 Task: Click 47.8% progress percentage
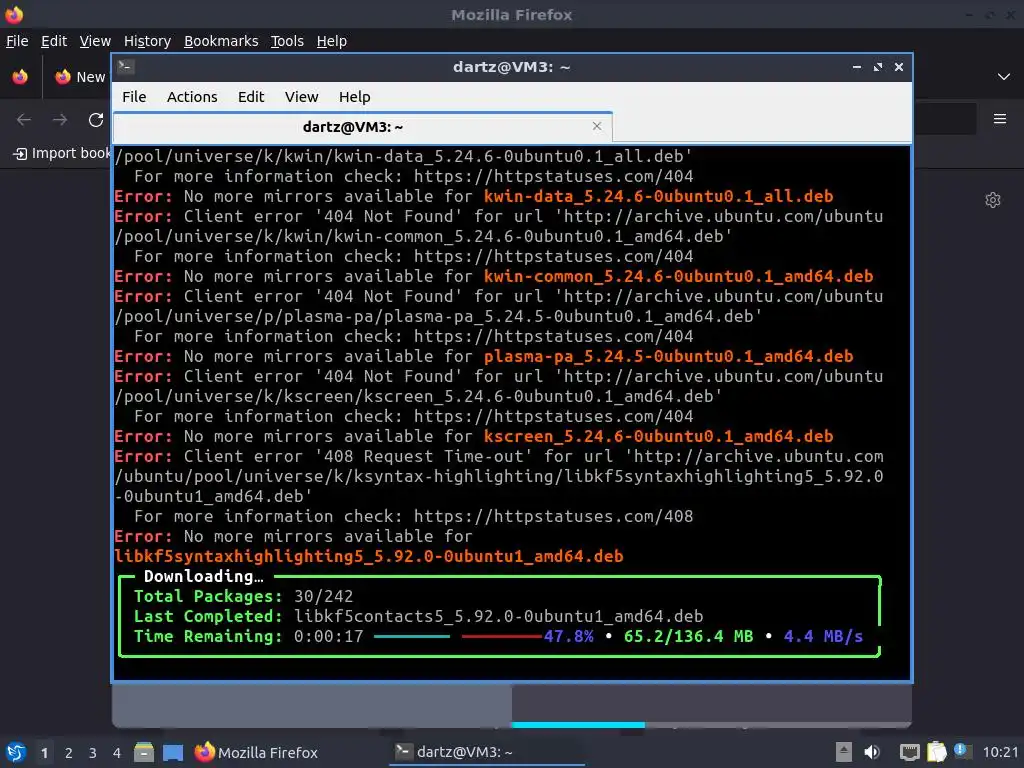[569, 637]
